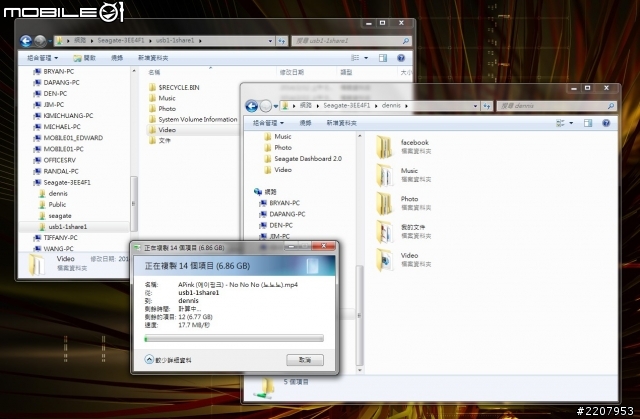Refresh the dennis window address bar

487,106
